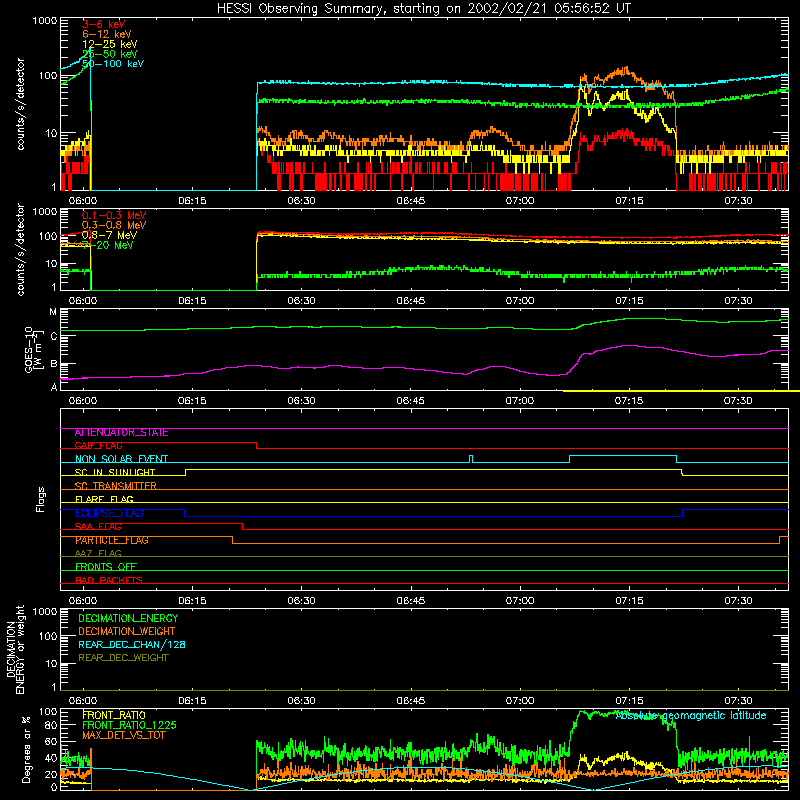Pick the REAR_DEC_CHAN/128 legend label

(x=132, y=644)
